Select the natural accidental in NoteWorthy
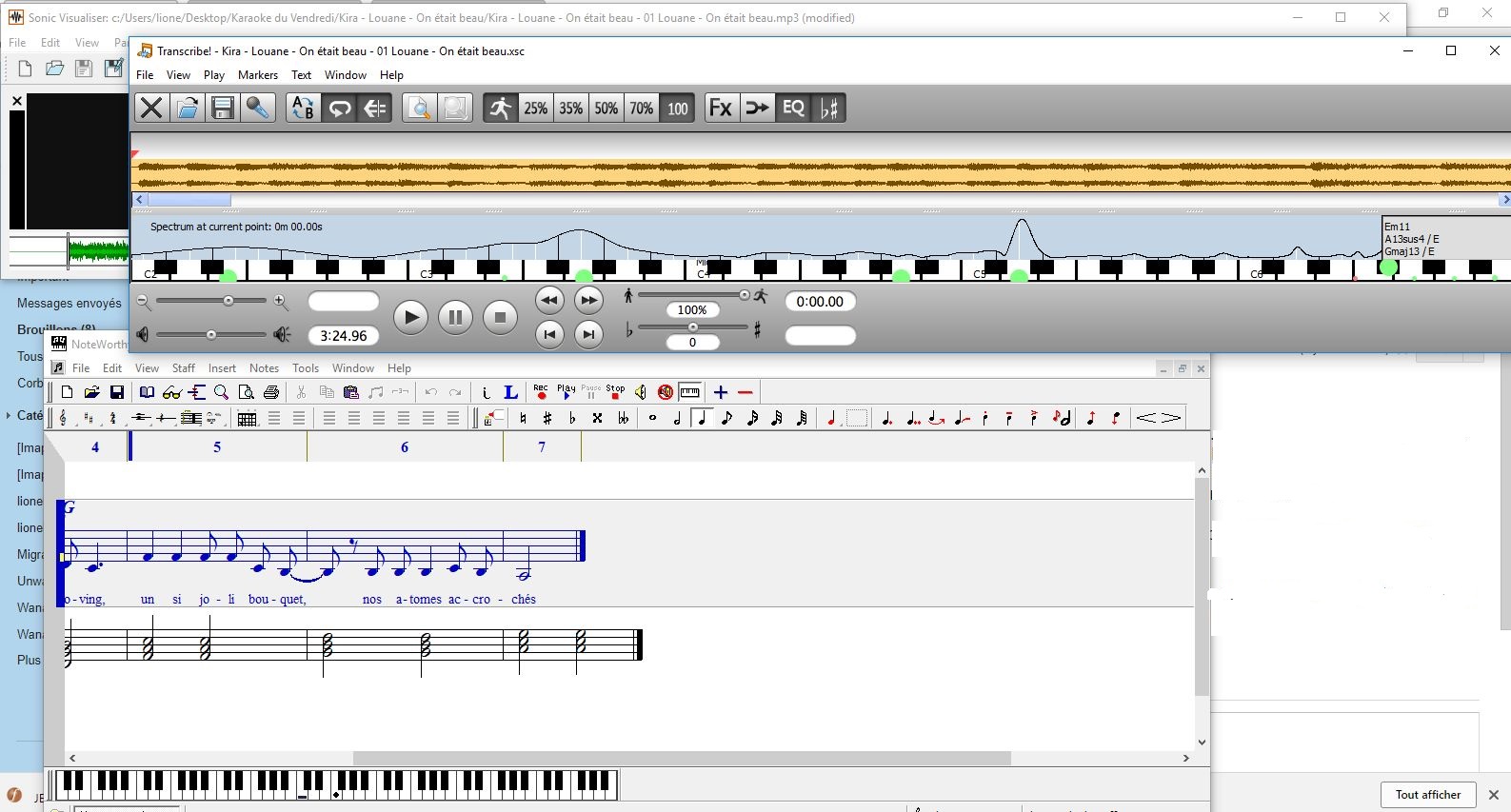Viewport: 1511px width, 812px height. [523, 418]
